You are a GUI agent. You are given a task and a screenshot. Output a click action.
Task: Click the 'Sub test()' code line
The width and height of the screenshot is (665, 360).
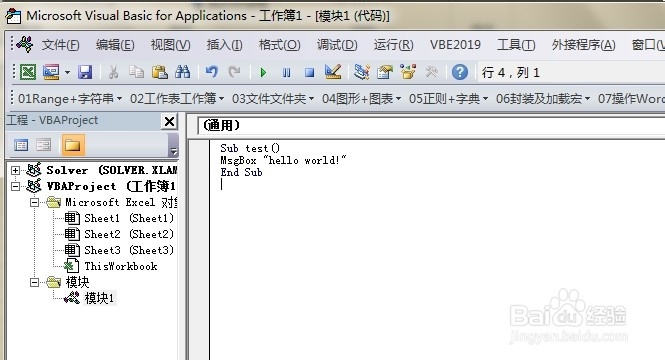[250, 148]
